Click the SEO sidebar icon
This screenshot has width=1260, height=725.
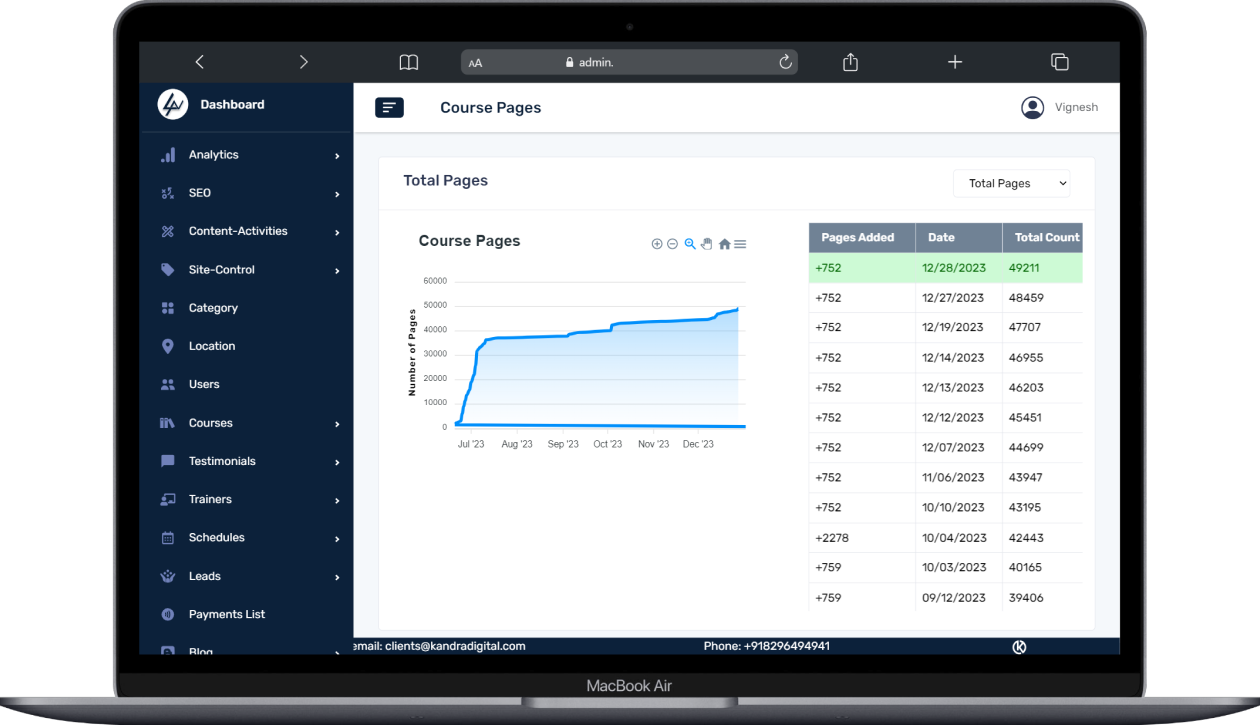tap(168, 193)
